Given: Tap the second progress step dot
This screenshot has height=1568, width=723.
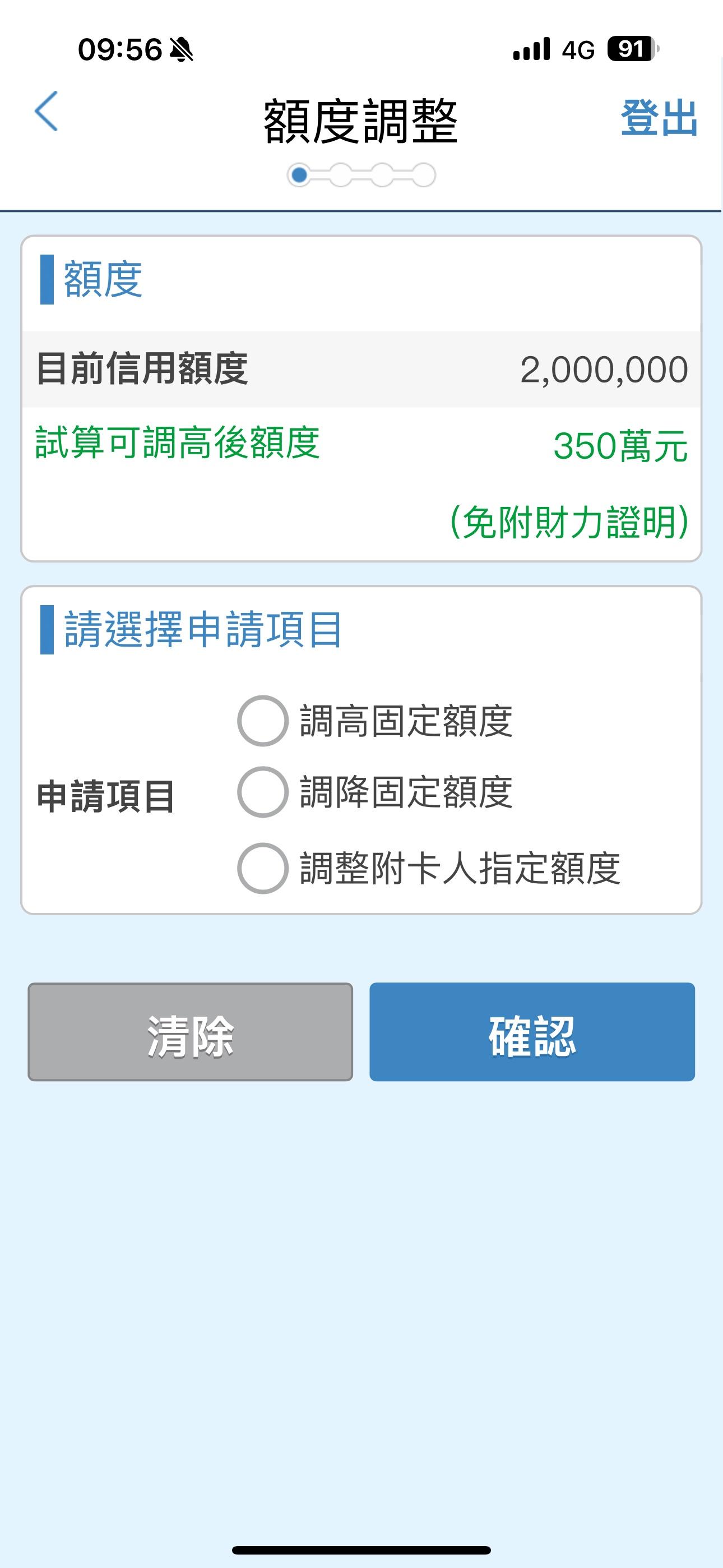Looking at the screenshot, I should click(x=340, y=176).
